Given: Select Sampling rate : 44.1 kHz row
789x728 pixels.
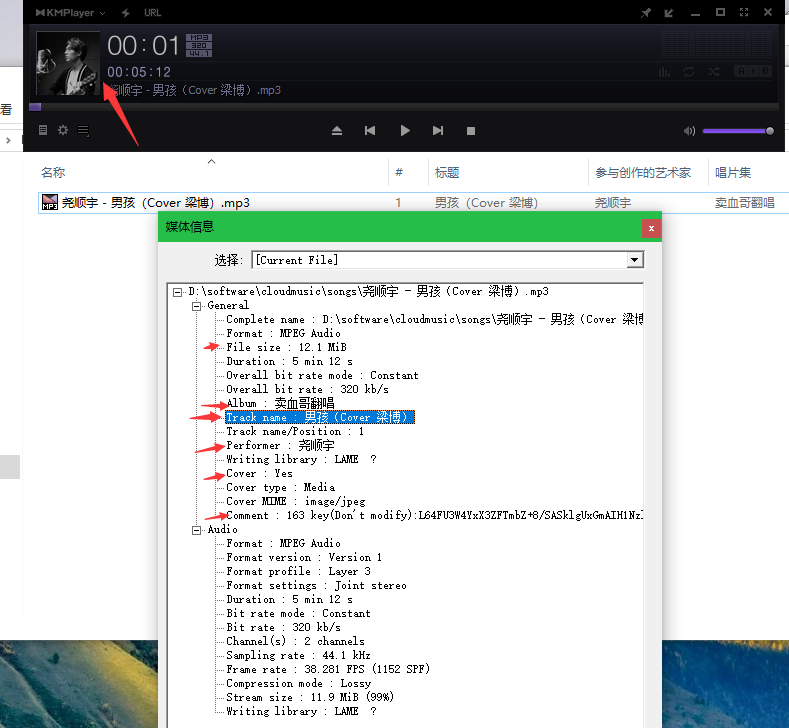Looking at the screenshot, I should point(298,655).
